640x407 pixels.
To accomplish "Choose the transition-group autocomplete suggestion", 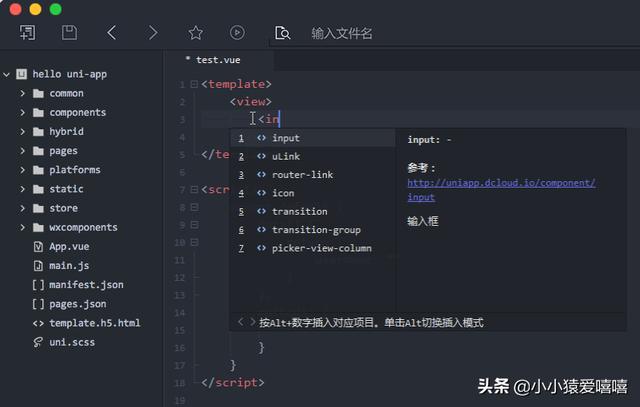I will [x=313, y=230].
